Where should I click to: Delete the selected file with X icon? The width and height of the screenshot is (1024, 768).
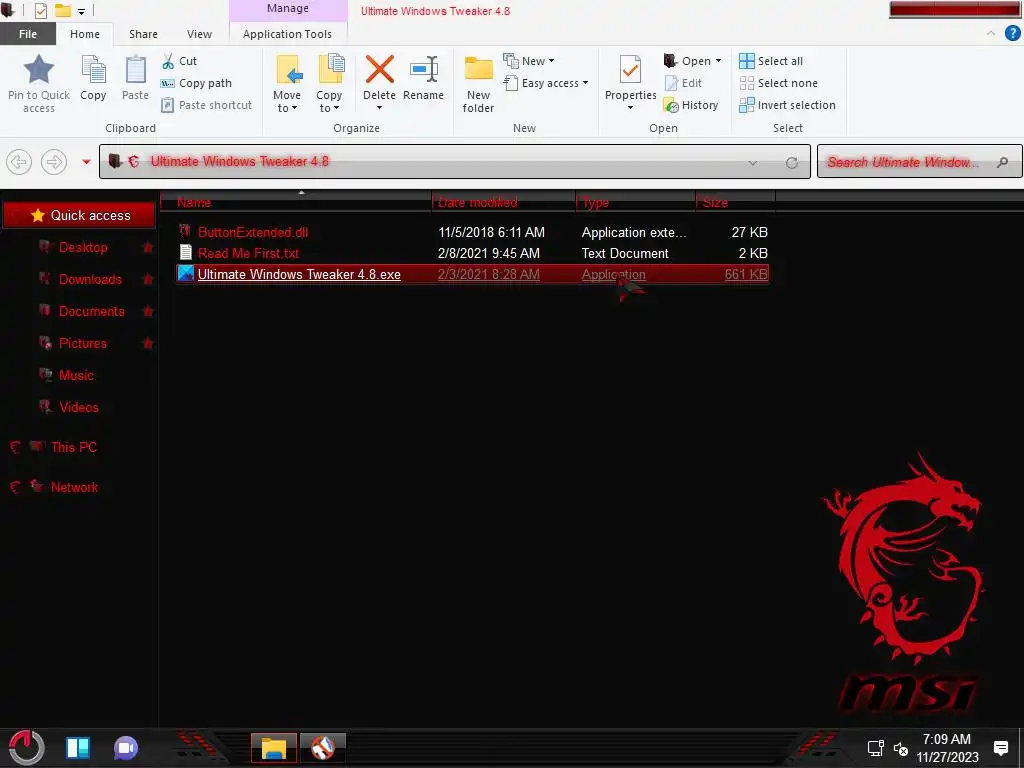pyautogui.click(x=379, y=69)
